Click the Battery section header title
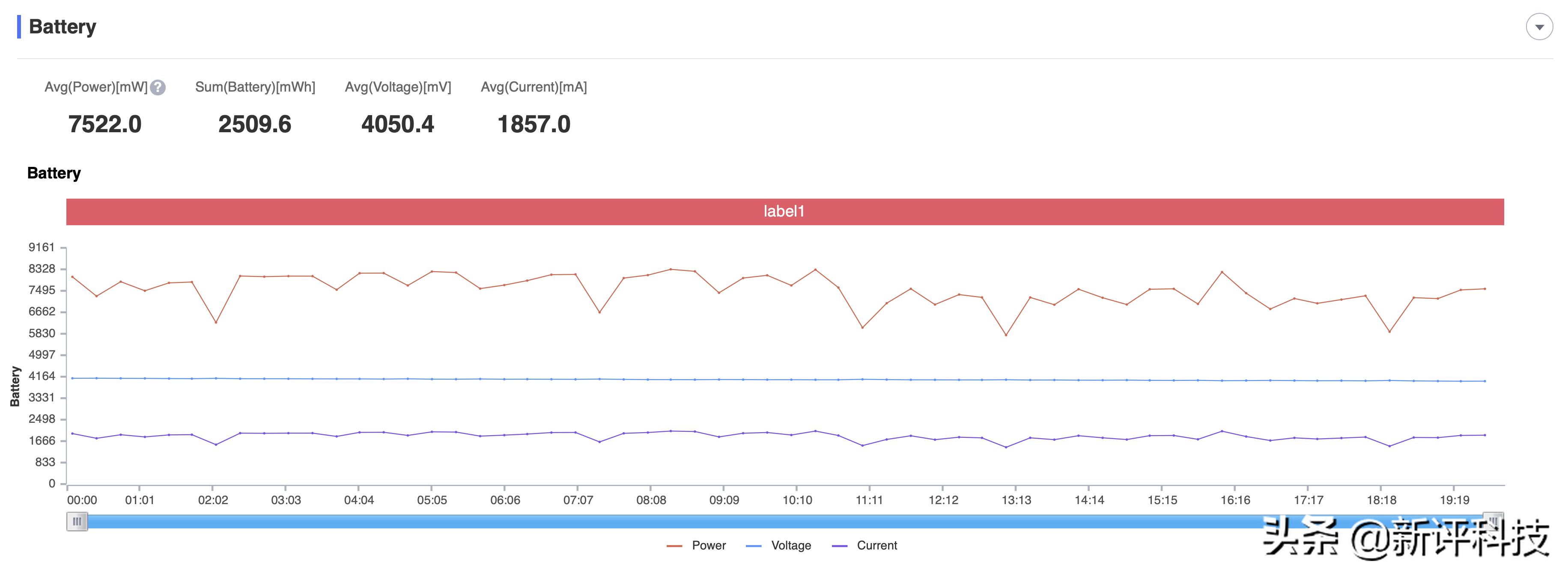 [x=62, y=27]
